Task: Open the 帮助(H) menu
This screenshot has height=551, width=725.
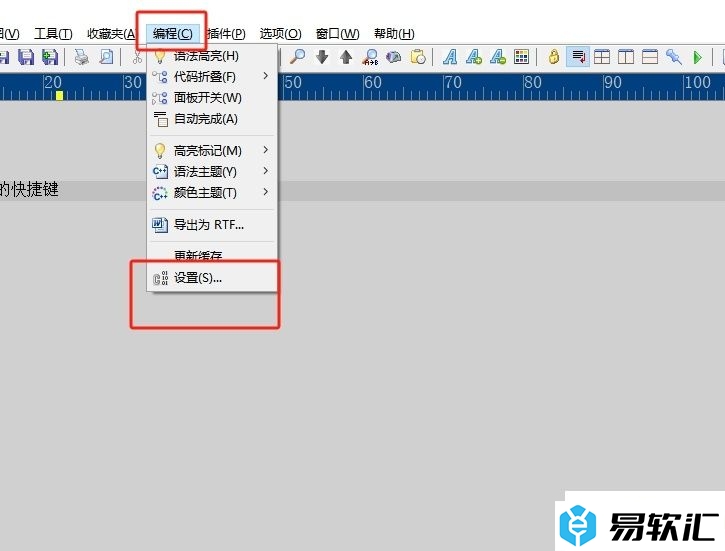Action: coord(394,34)
